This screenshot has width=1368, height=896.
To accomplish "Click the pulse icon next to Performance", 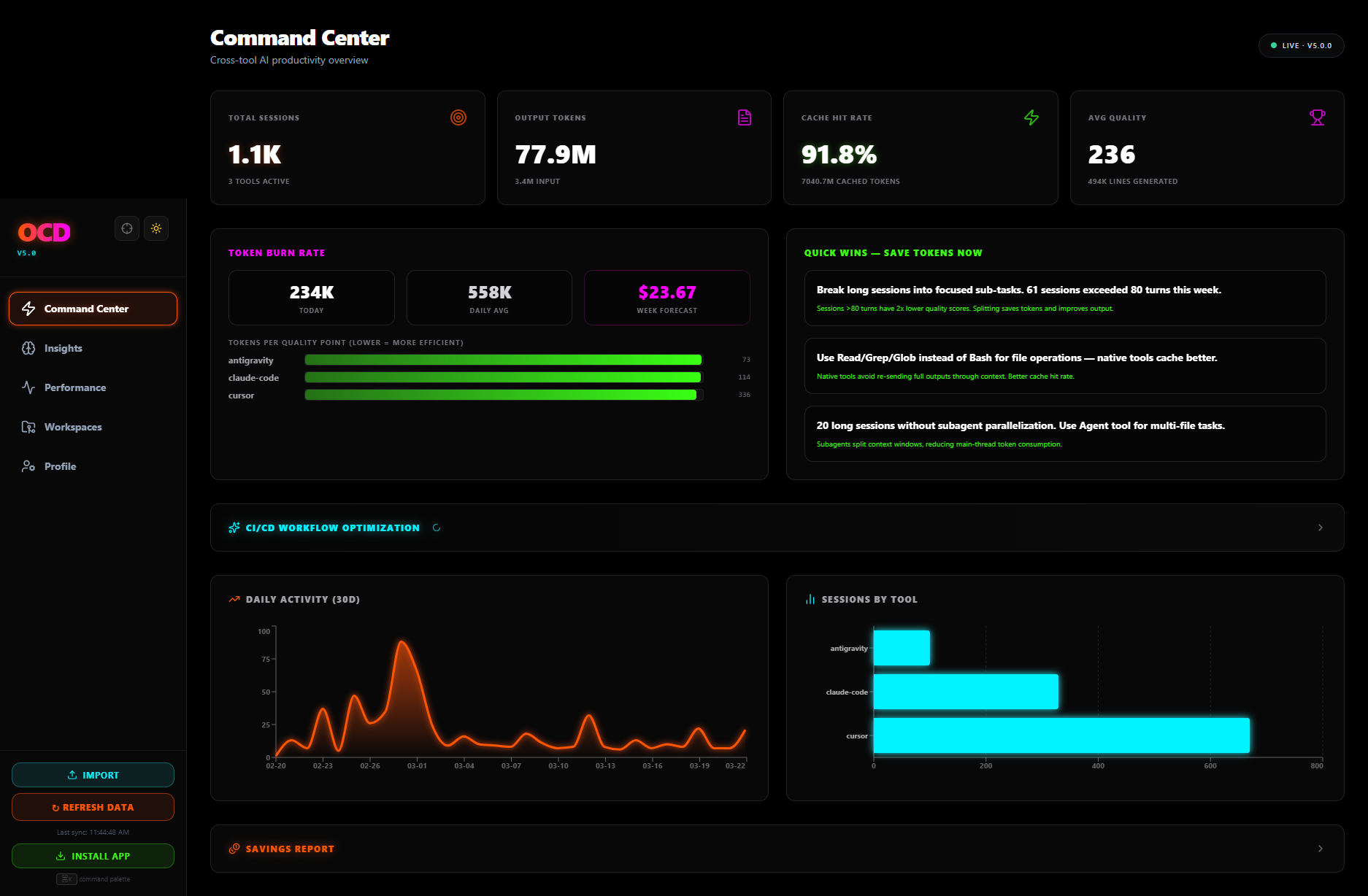I will (x=28, y=387).
